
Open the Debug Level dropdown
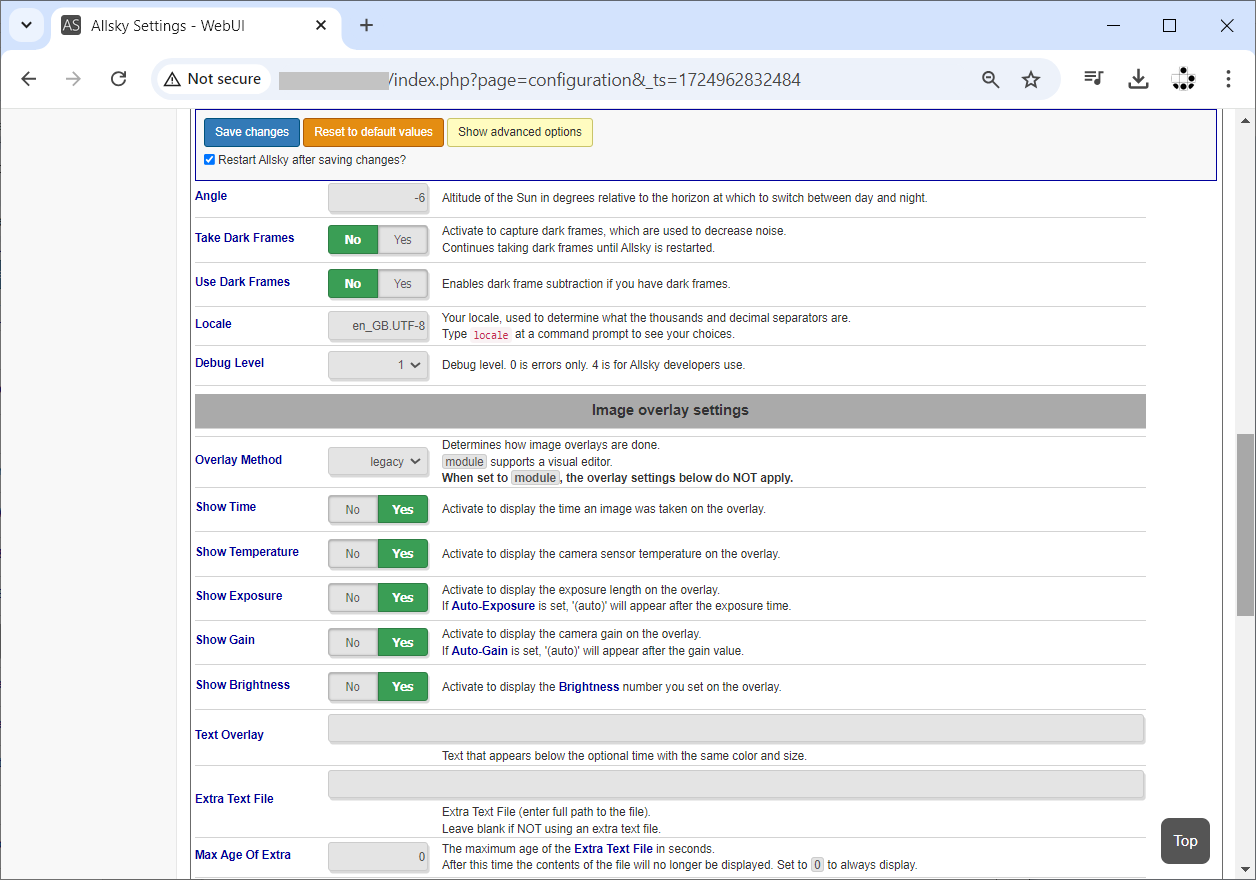[x=378, y=365]
